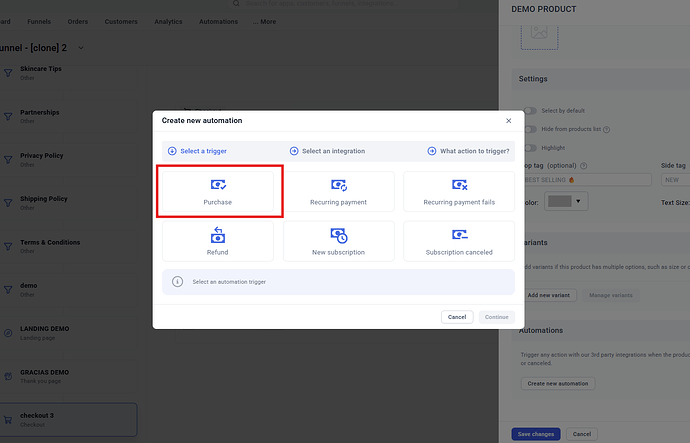Viewport: 690px width, 443px height.
Task: Pick the Recurring payment fails icon
Action: pyautogui.click(x=459, y=185)
